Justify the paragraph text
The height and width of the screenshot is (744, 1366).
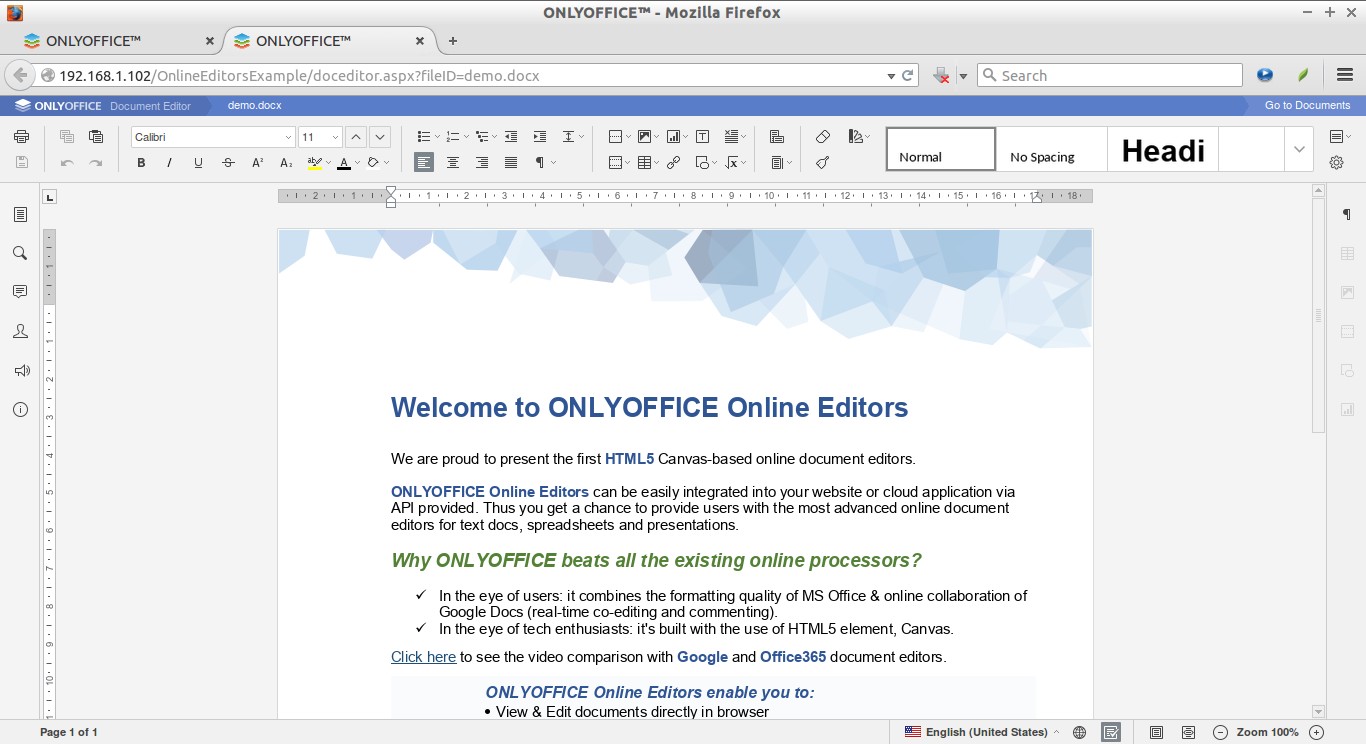pyautogui.click(x=511, y=163)
